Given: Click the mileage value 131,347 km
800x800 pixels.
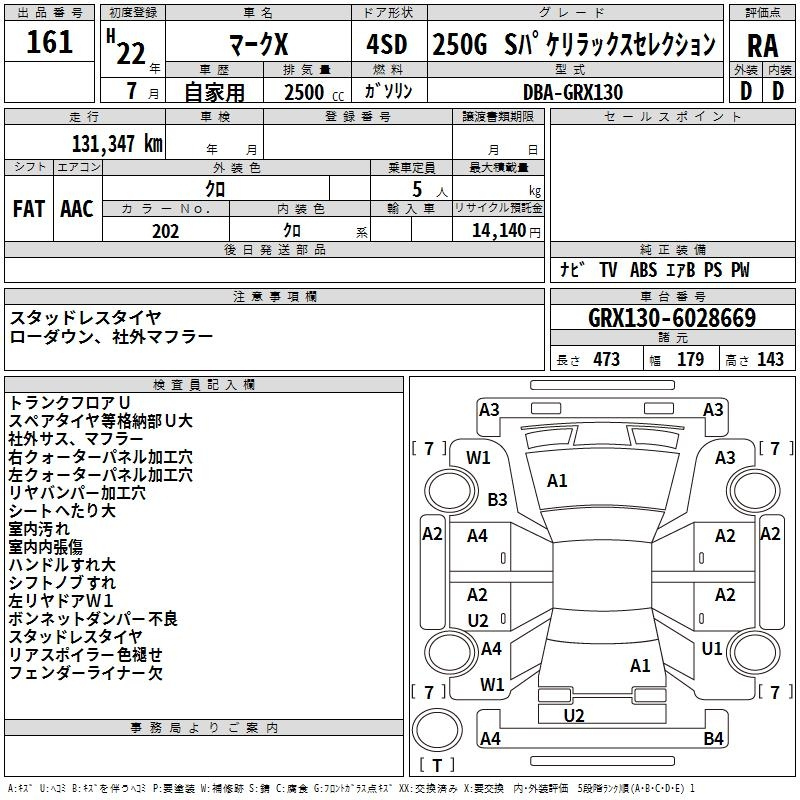Looking at the screenshot, I should click(x=116, y=144).
